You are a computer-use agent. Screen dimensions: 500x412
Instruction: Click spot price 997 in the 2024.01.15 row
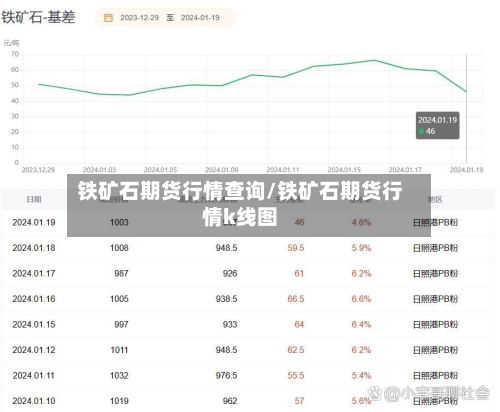(121, 325)
